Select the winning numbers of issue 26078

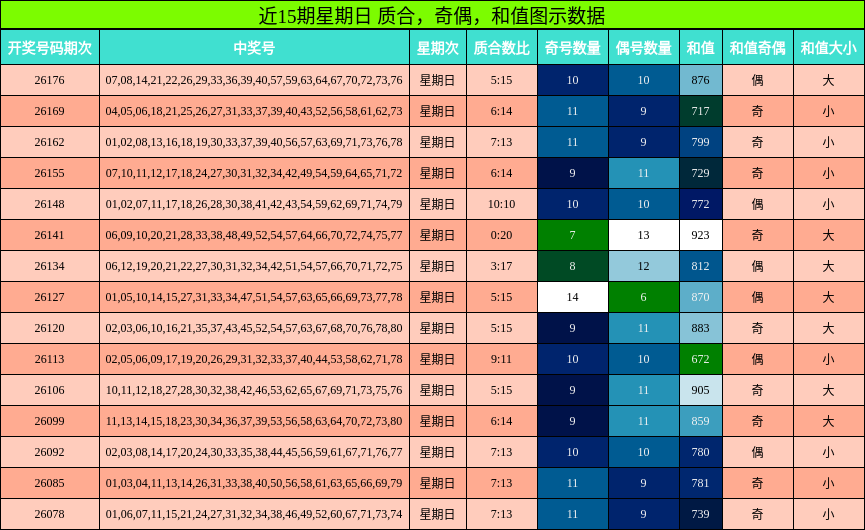[x=254, y=514]
